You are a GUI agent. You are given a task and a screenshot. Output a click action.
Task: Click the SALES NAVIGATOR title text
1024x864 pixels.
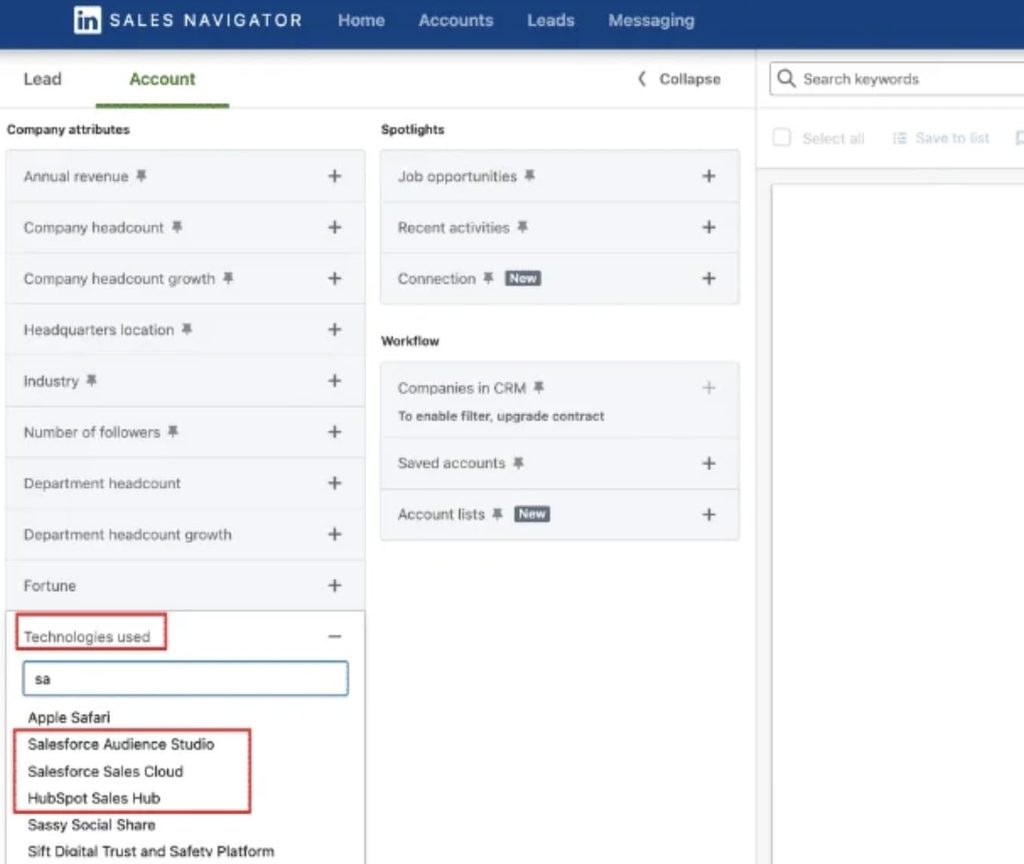pos(206,20)
